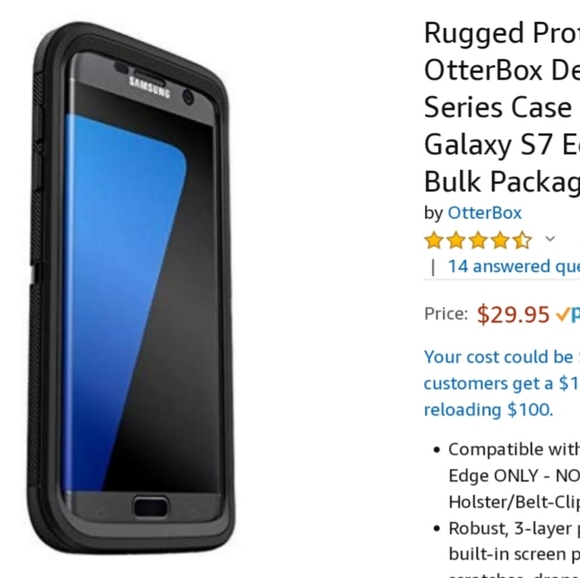Expand the rating breakdown chevron beside the stars
This screenshot has height=578, width=580.
(550, 239)
